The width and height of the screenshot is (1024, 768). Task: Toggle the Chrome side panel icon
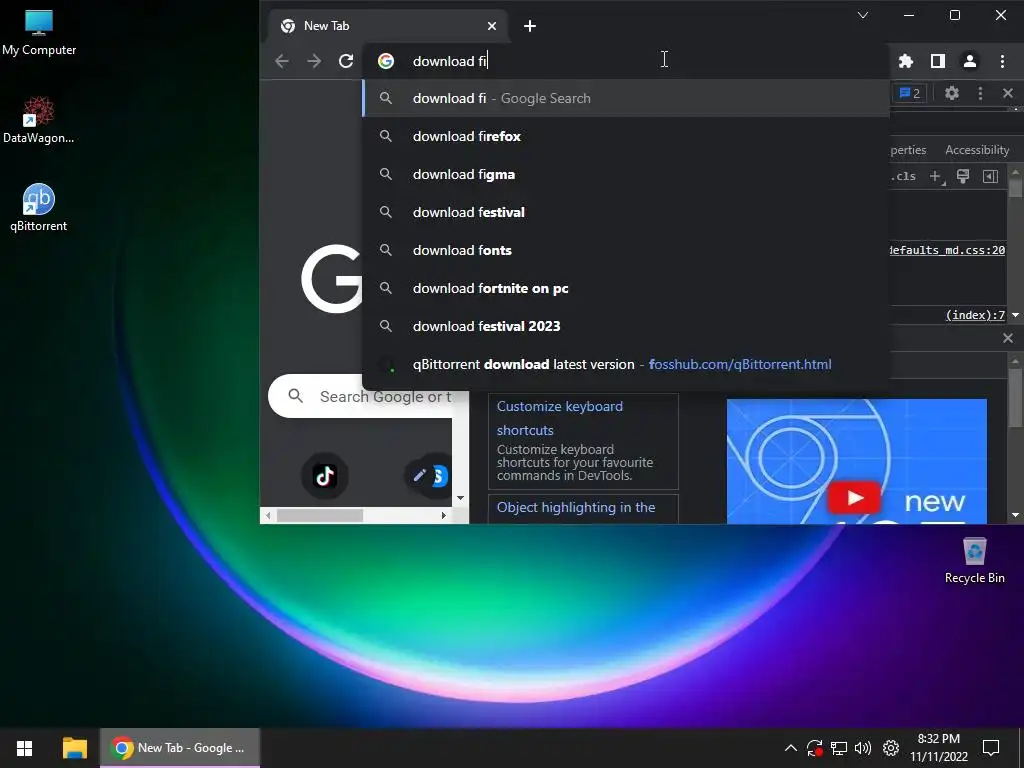[x=938, y=61]
